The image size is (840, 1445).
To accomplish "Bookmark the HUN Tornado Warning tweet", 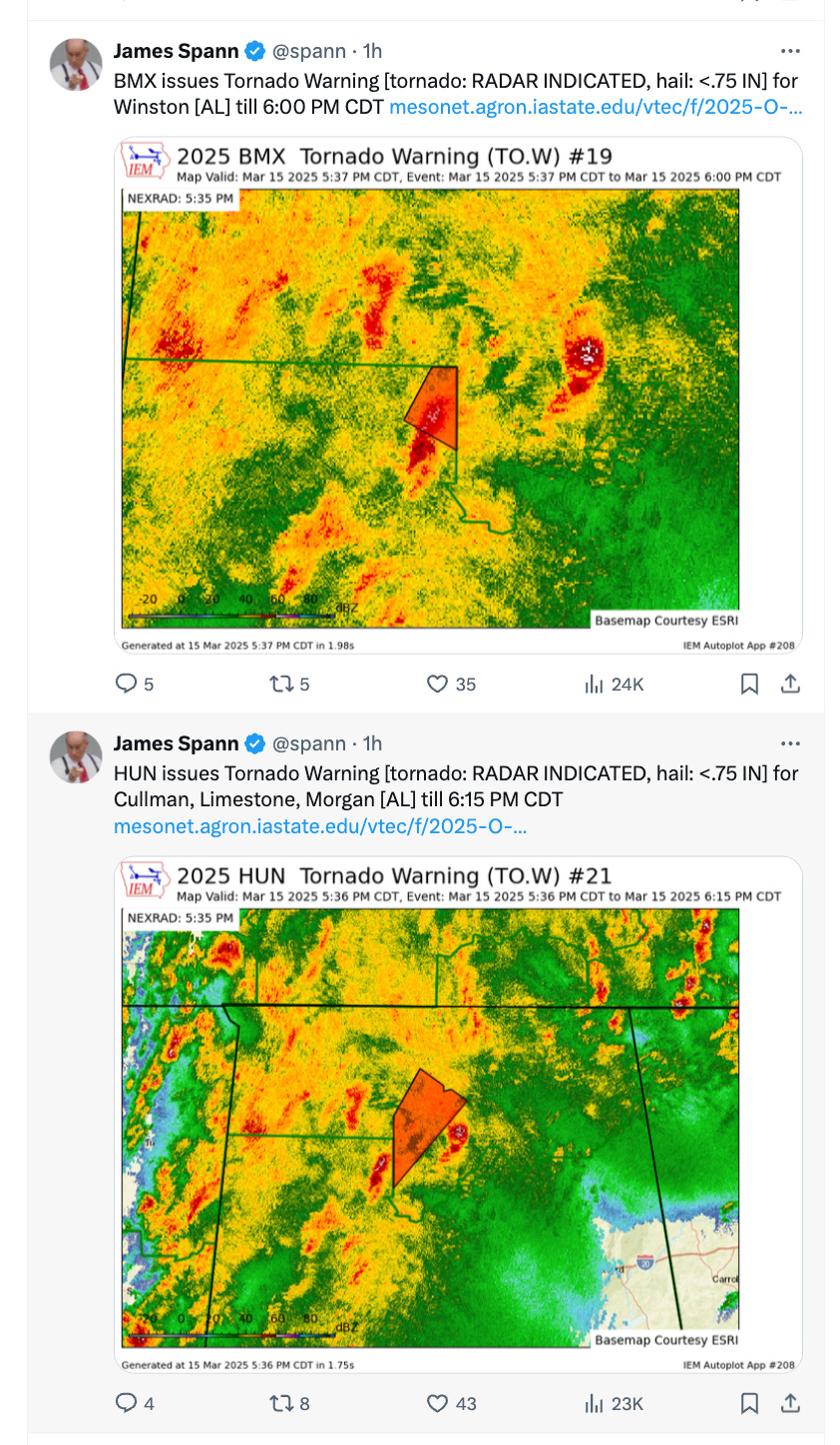I will pos(749,1403).
